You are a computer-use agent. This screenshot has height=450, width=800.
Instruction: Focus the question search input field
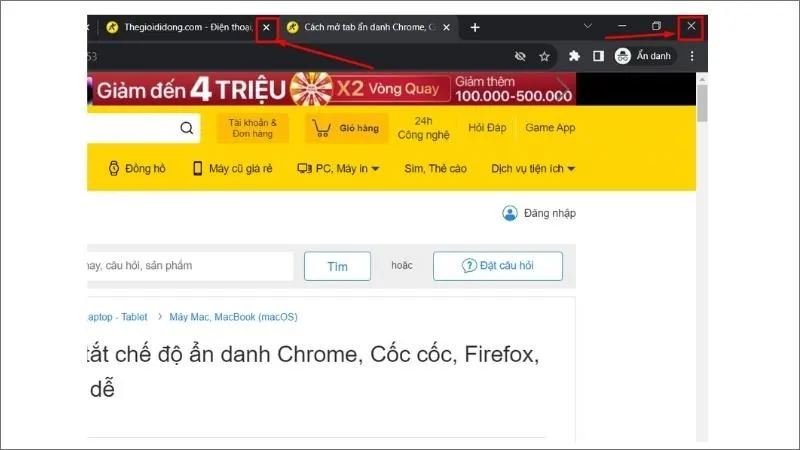click(x=190, y=266)
